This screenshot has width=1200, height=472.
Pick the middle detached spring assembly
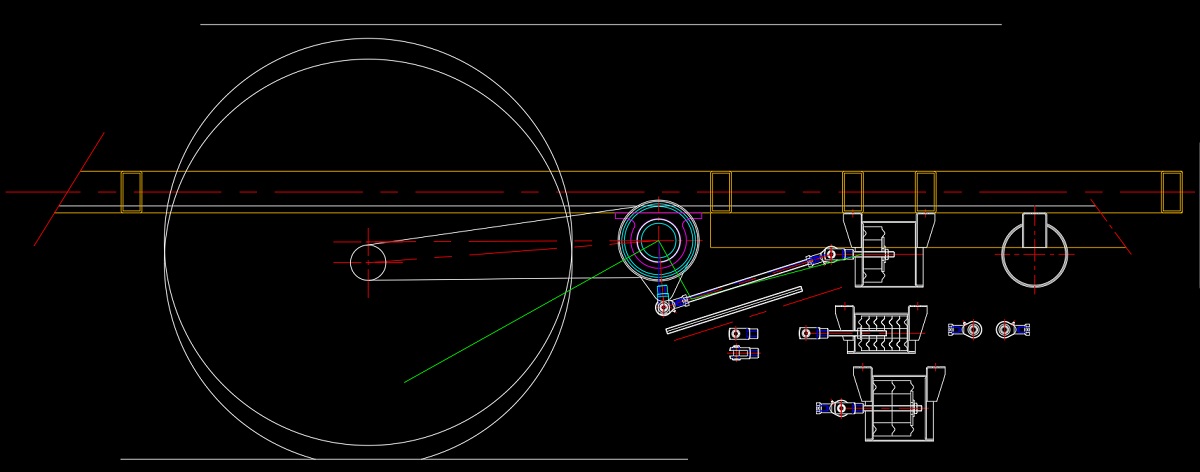click(880, 332)
